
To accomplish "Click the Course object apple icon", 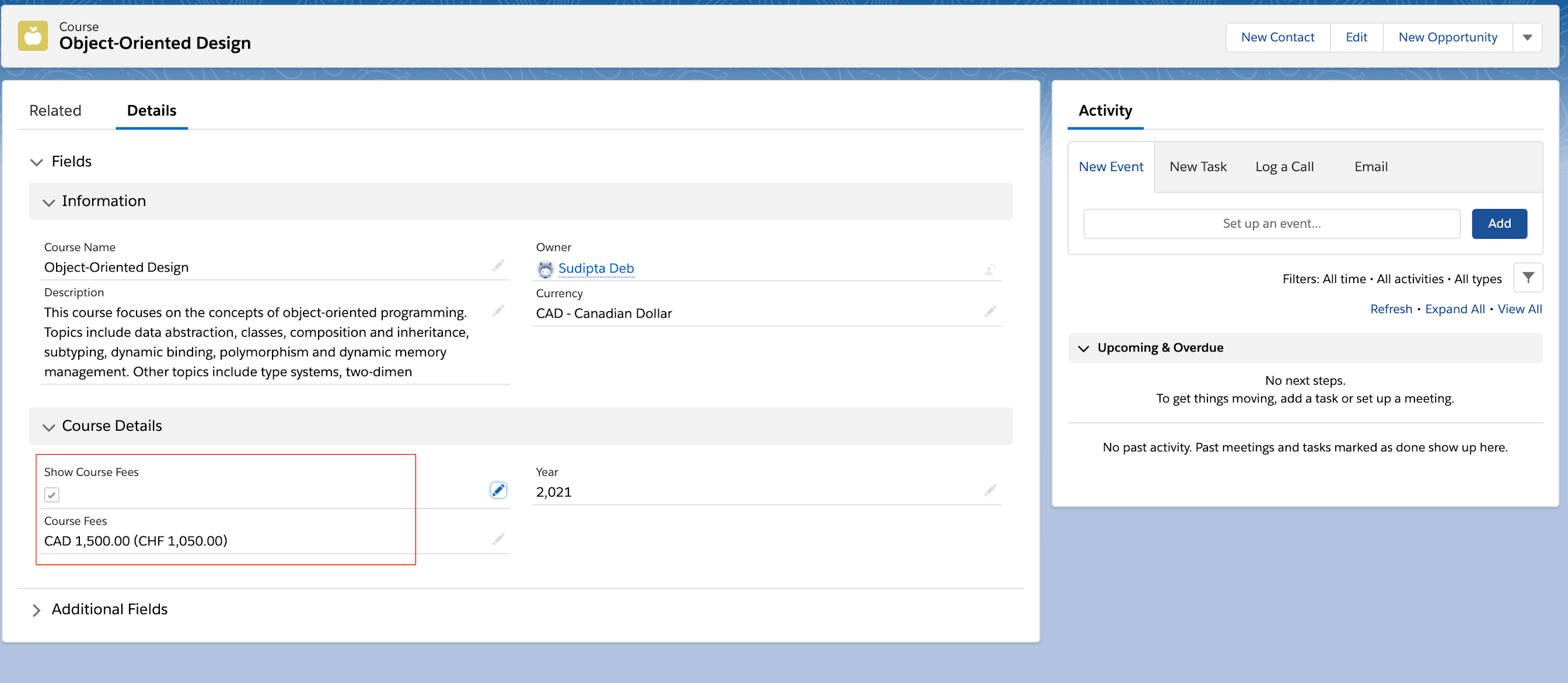I will click(32, 36).
